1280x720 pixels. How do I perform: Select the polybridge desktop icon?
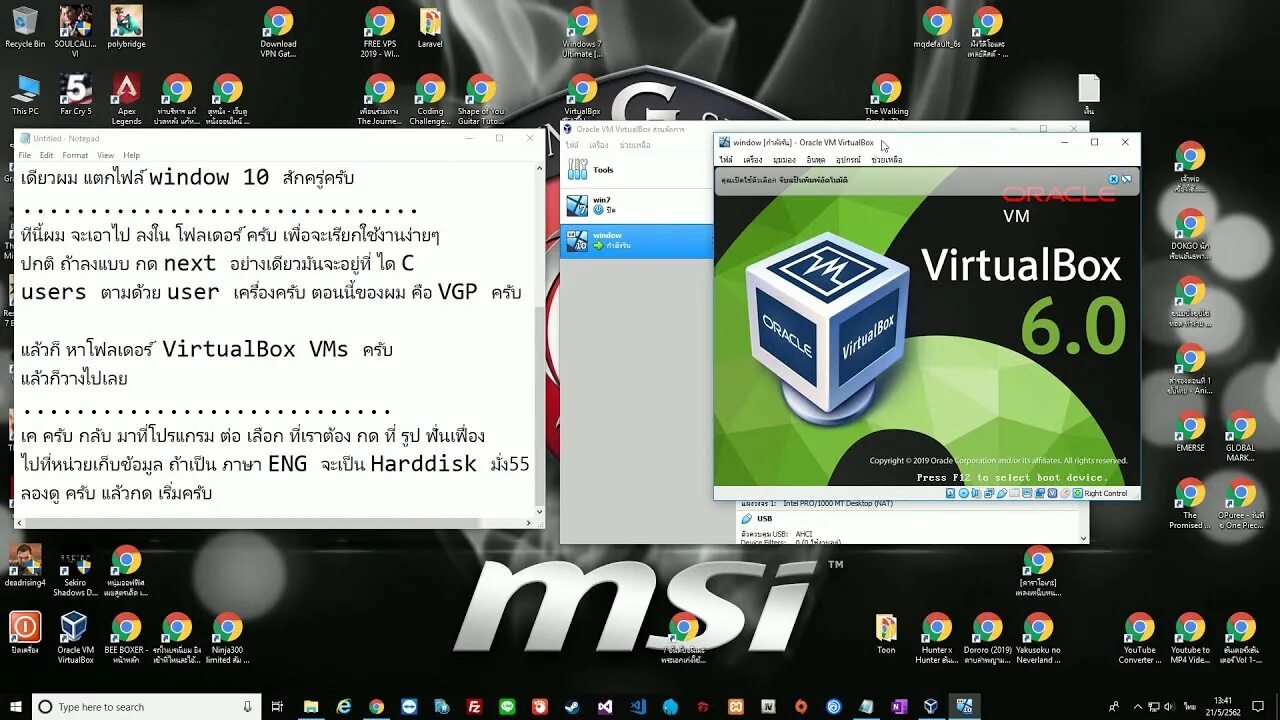click(x=126, y=27)
